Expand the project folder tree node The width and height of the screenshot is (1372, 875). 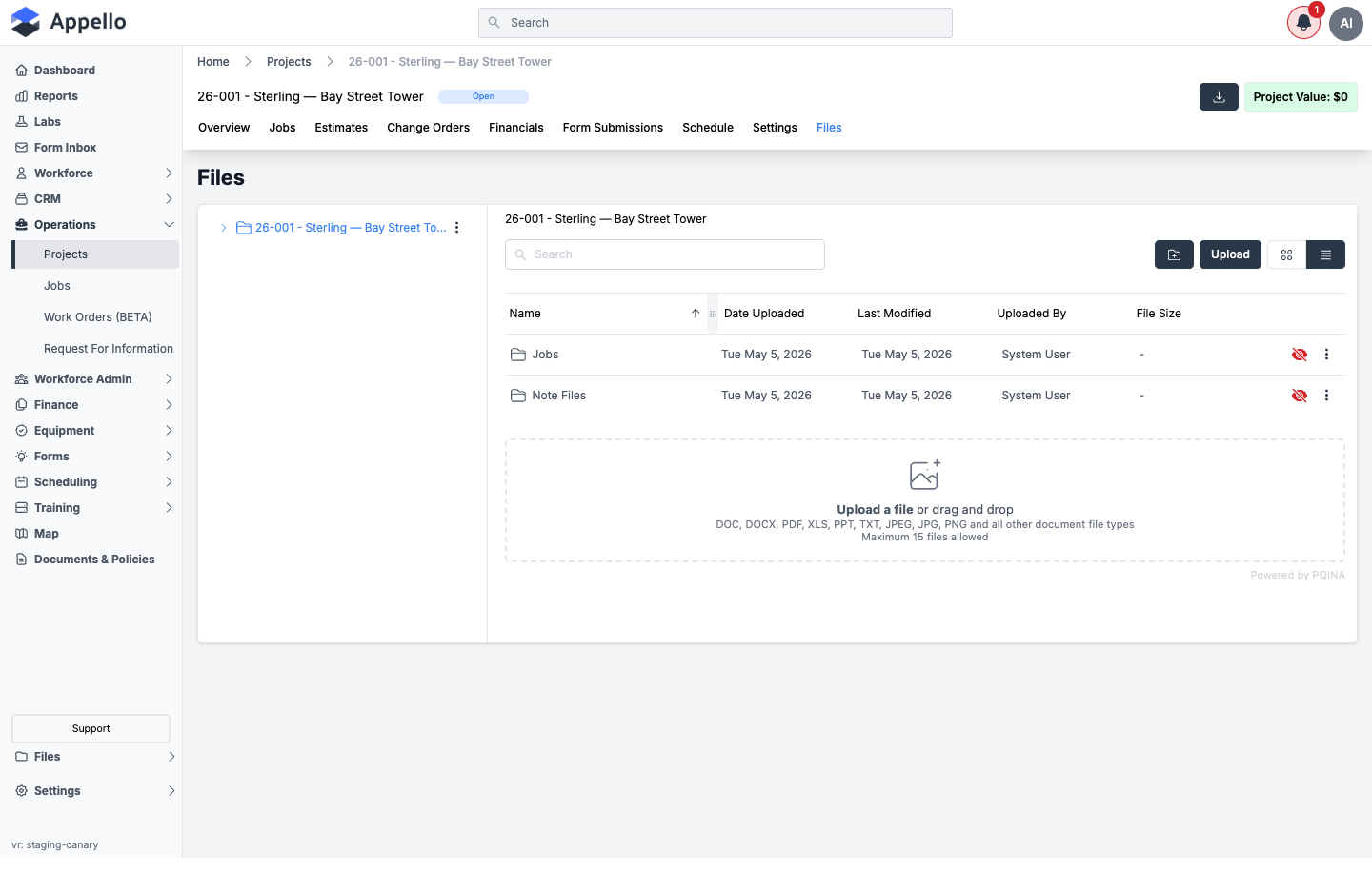224,228
